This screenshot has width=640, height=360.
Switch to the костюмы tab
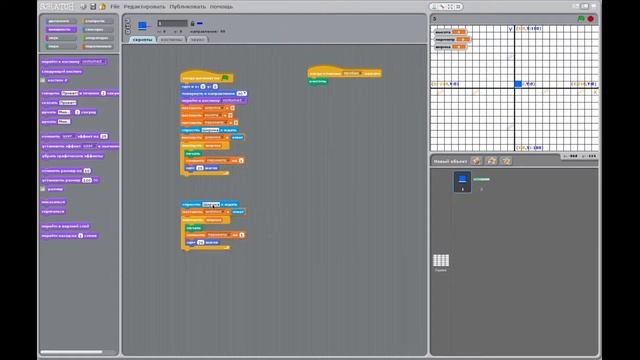coord(171,40)
